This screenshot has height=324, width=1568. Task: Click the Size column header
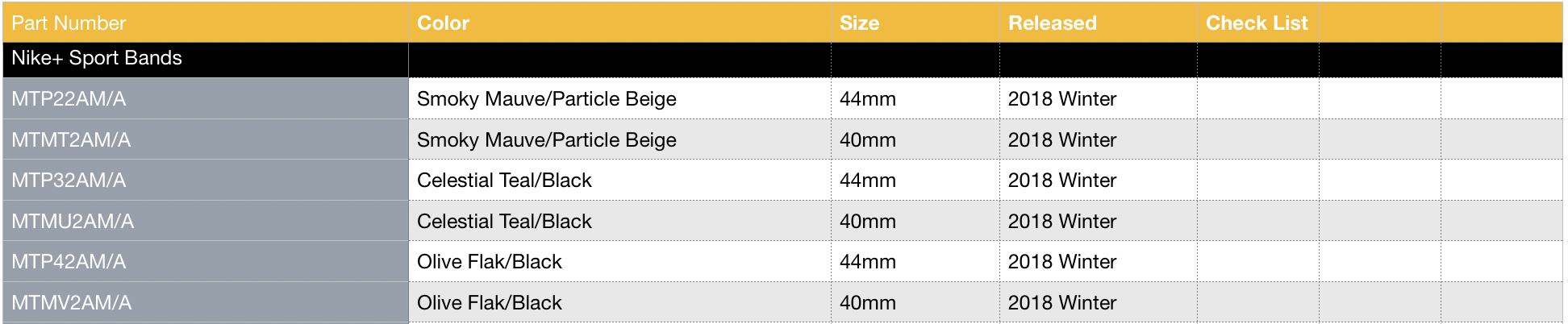tap(859, 23)
